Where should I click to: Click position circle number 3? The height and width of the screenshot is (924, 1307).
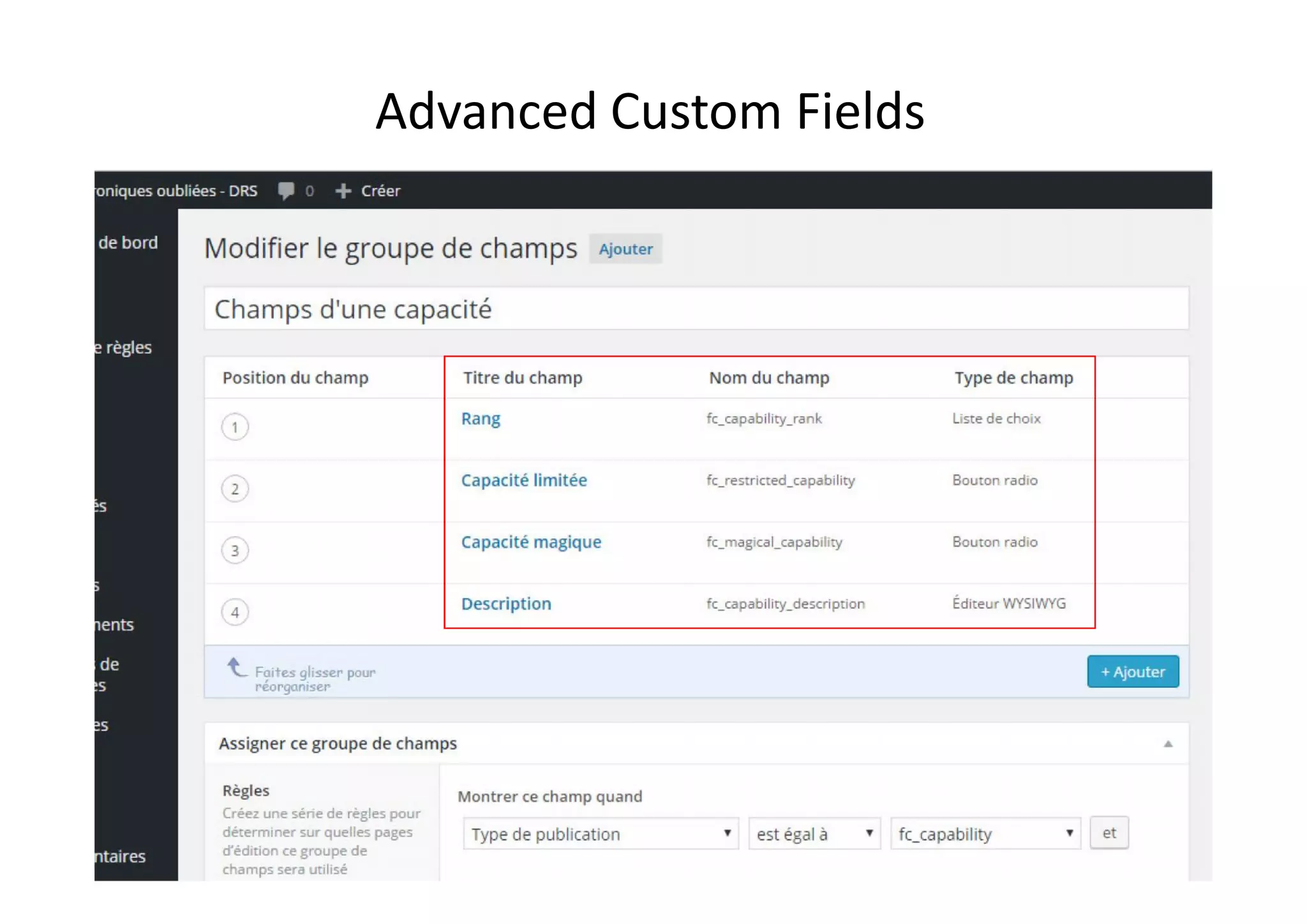(x=235, y=551)
